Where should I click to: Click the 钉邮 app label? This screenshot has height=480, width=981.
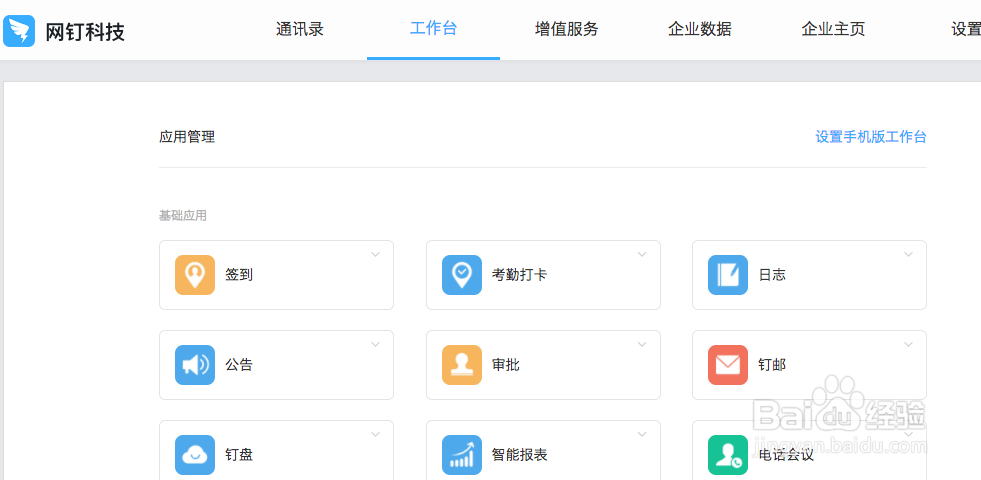[772, 365]
